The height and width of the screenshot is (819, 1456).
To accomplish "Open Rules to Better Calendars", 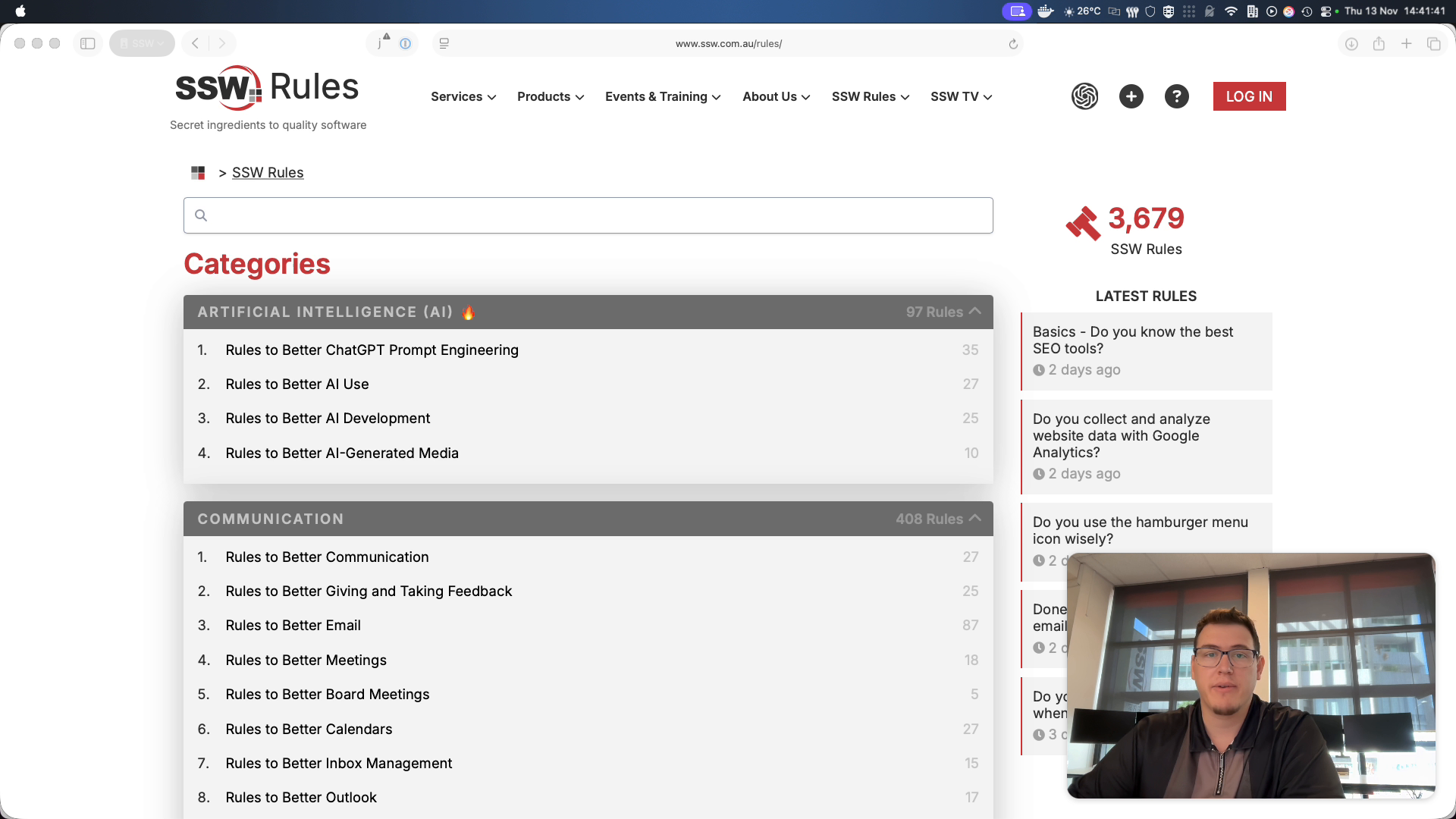I will pyautogui.click(x=309, y=730).
